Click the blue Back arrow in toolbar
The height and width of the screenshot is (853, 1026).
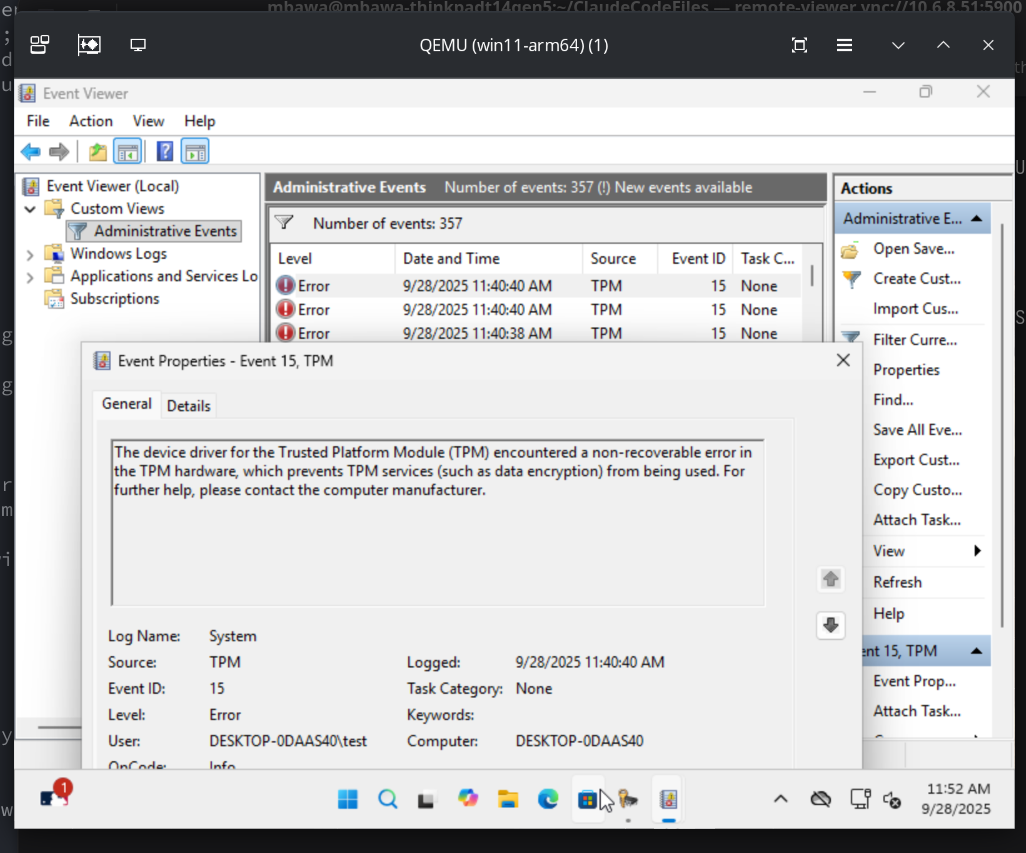click(31, 152)
